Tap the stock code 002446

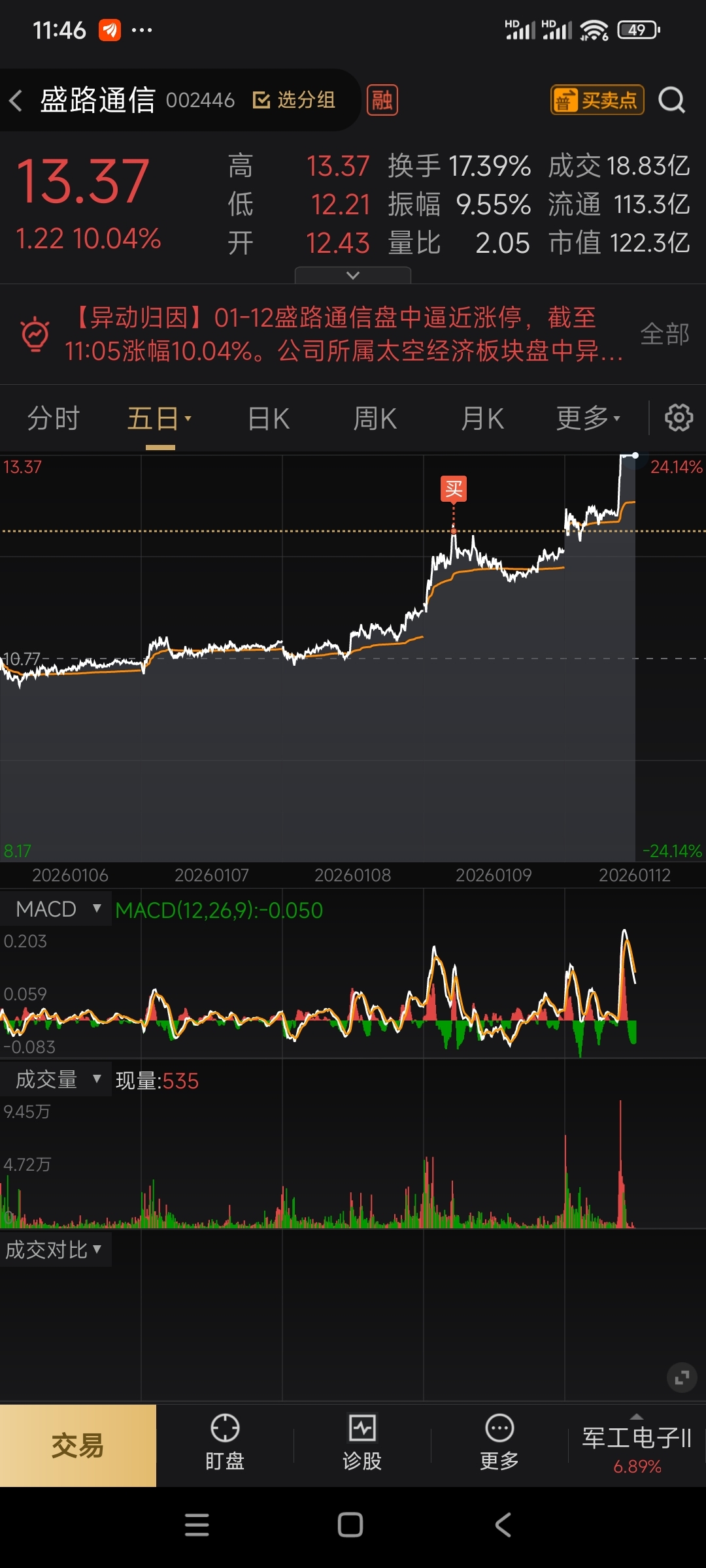pyautogui.click(x=200, y=100)
